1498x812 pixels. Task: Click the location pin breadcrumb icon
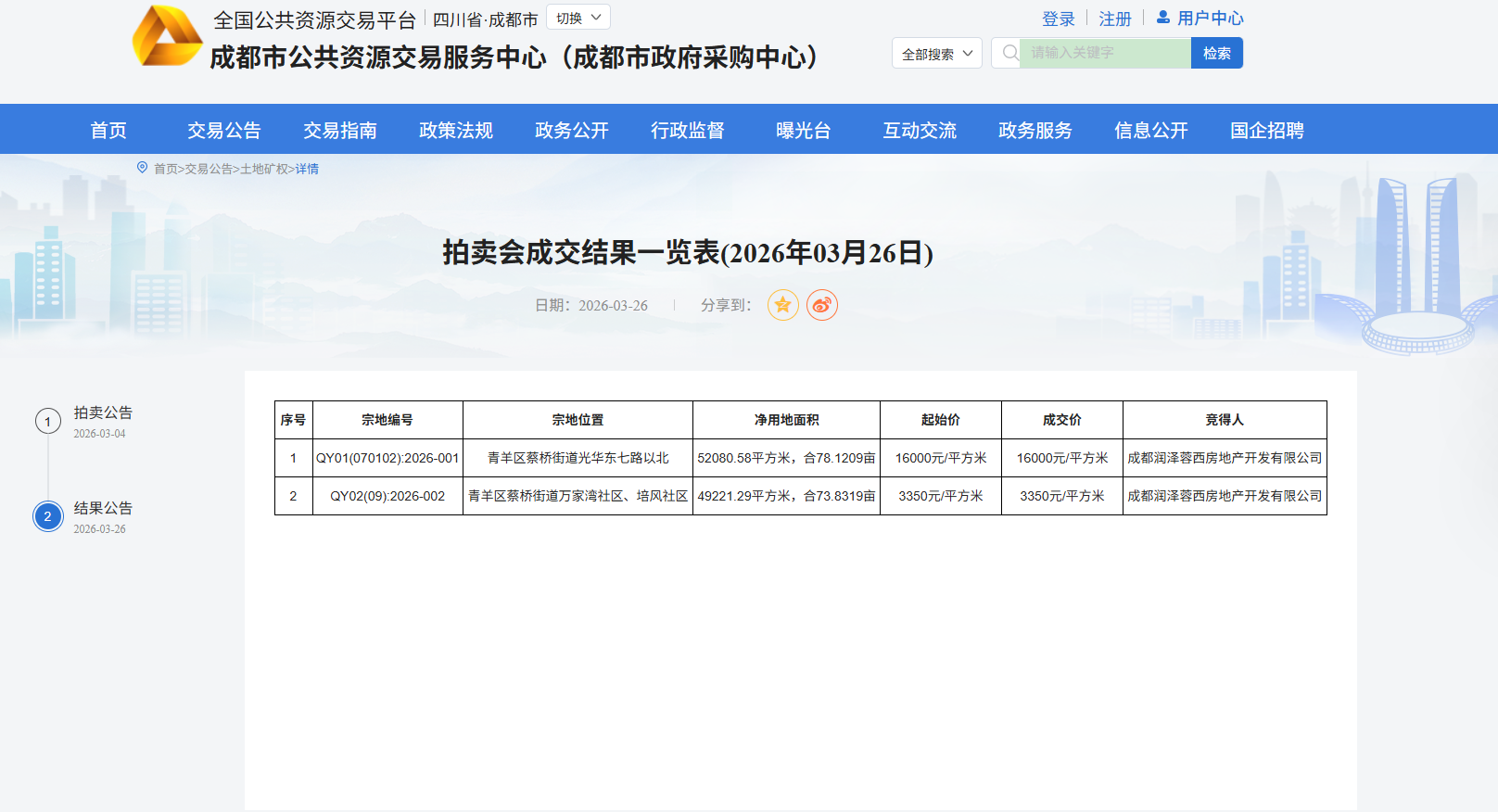click(x=142, y=168)
